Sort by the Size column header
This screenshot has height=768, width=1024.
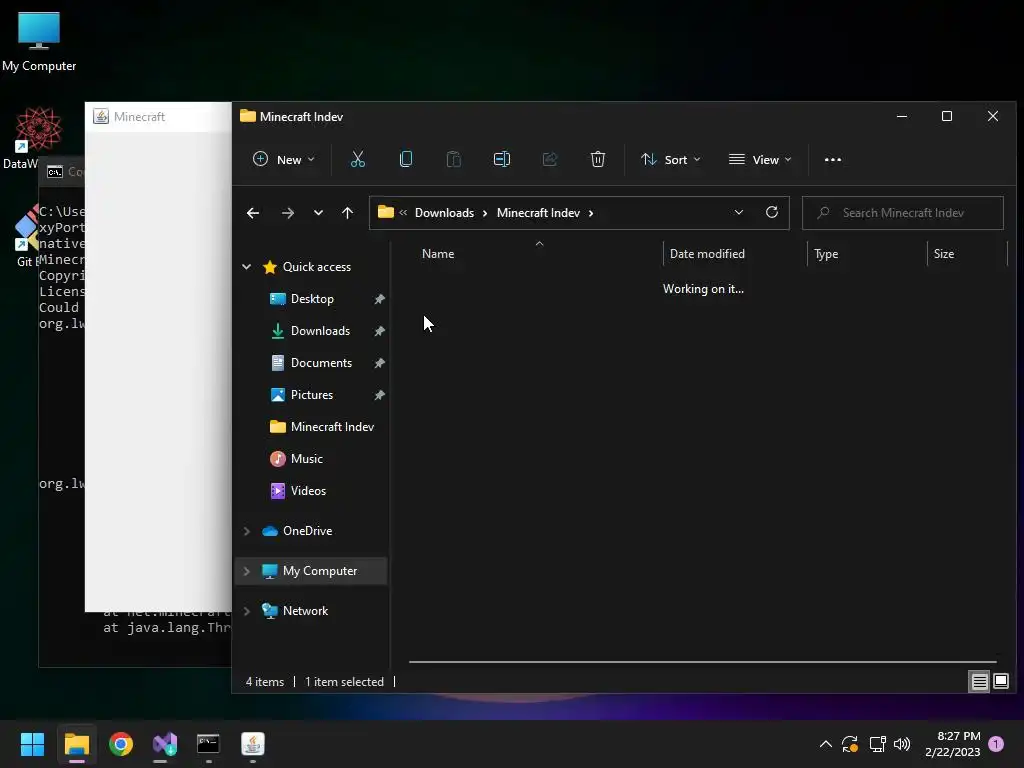(967, 253)
